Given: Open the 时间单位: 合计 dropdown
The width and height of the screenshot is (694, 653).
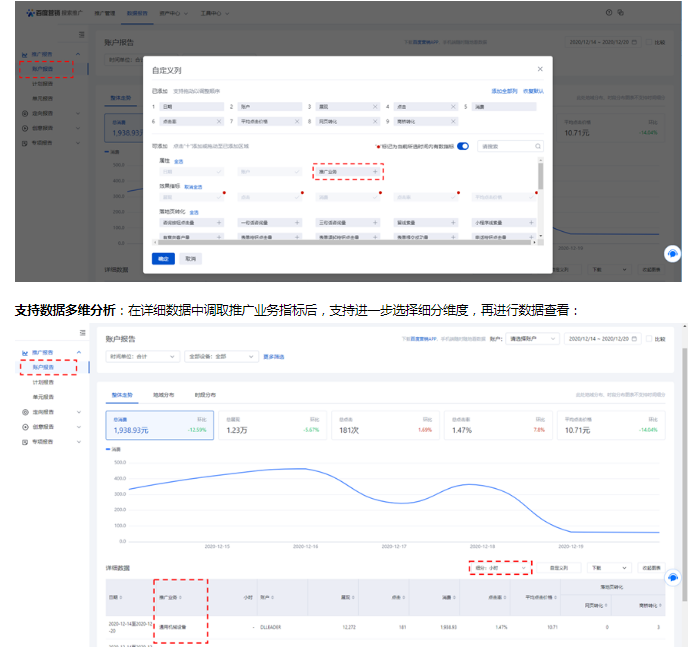Looking at the screenshot, I should (143, 356).
